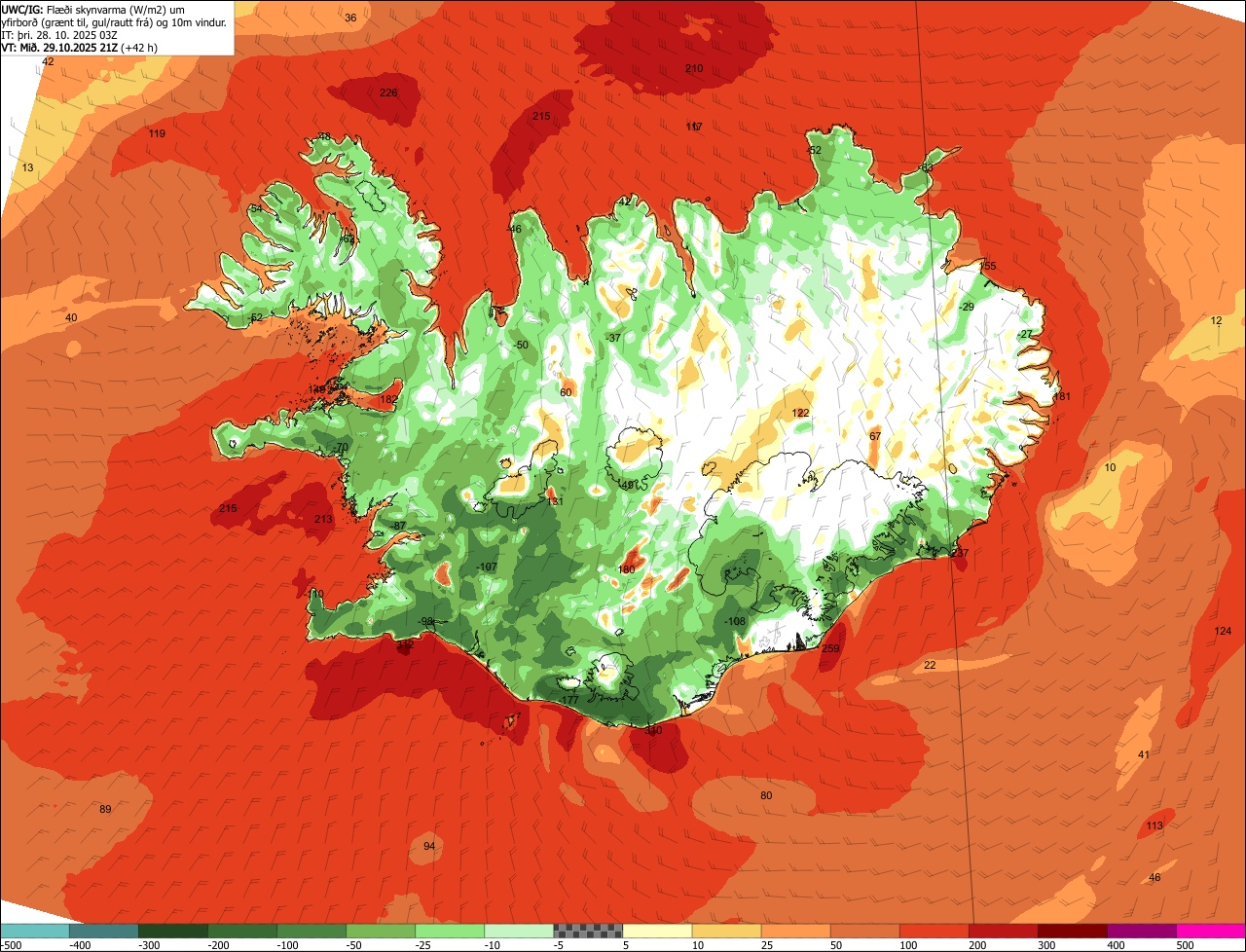Viewport: 1246px width, 952px height.
Task: Click the map value -108
Action: (x=733, y=621)
